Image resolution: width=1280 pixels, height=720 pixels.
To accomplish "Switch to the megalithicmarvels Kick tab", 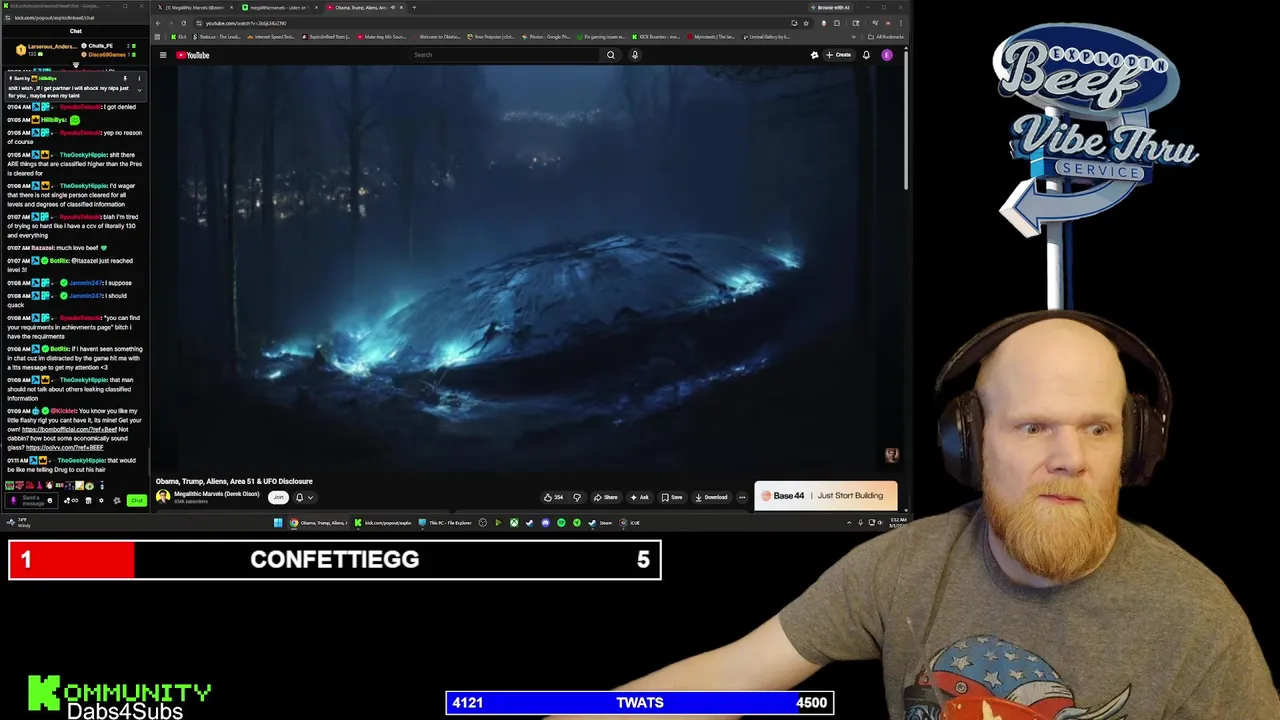I will click(278, 7).
